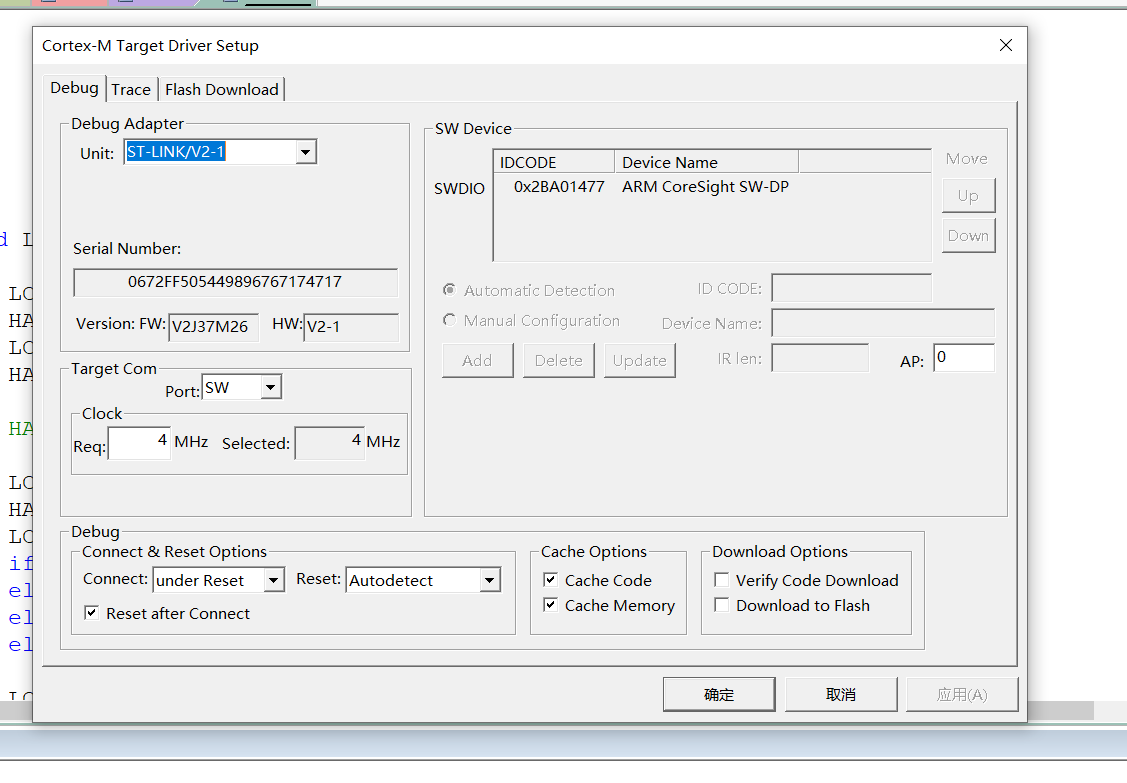Click the Update button
Image resolution: width=1127 pixels, height=783 pixels.
click(640, 360)
